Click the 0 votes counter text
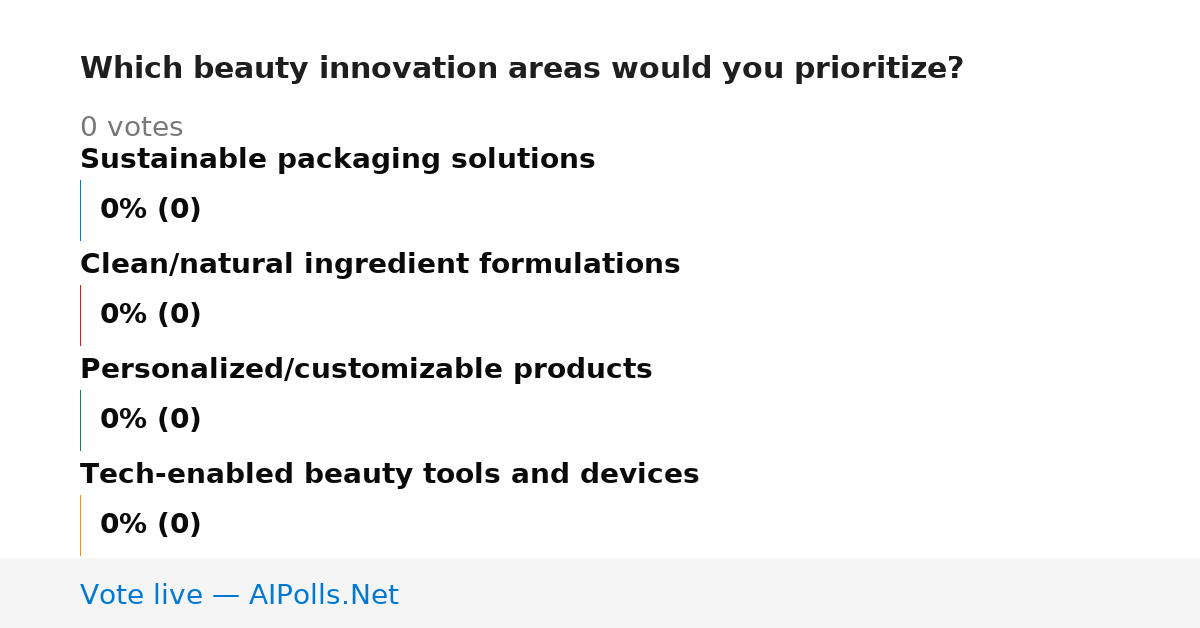Image resolution: width=1200 pixels, height=628 pixels. [131, 128]
